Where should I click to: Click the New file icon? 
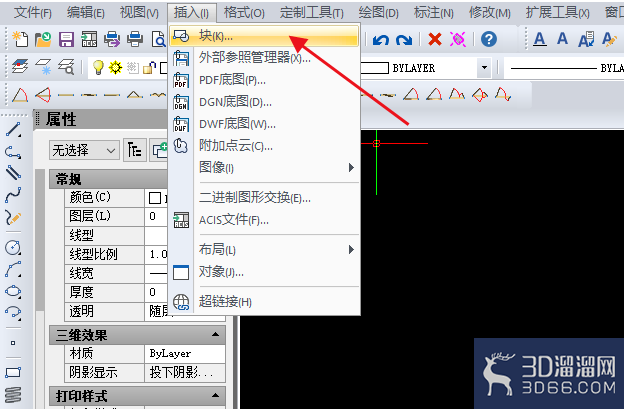pos(20,39)
